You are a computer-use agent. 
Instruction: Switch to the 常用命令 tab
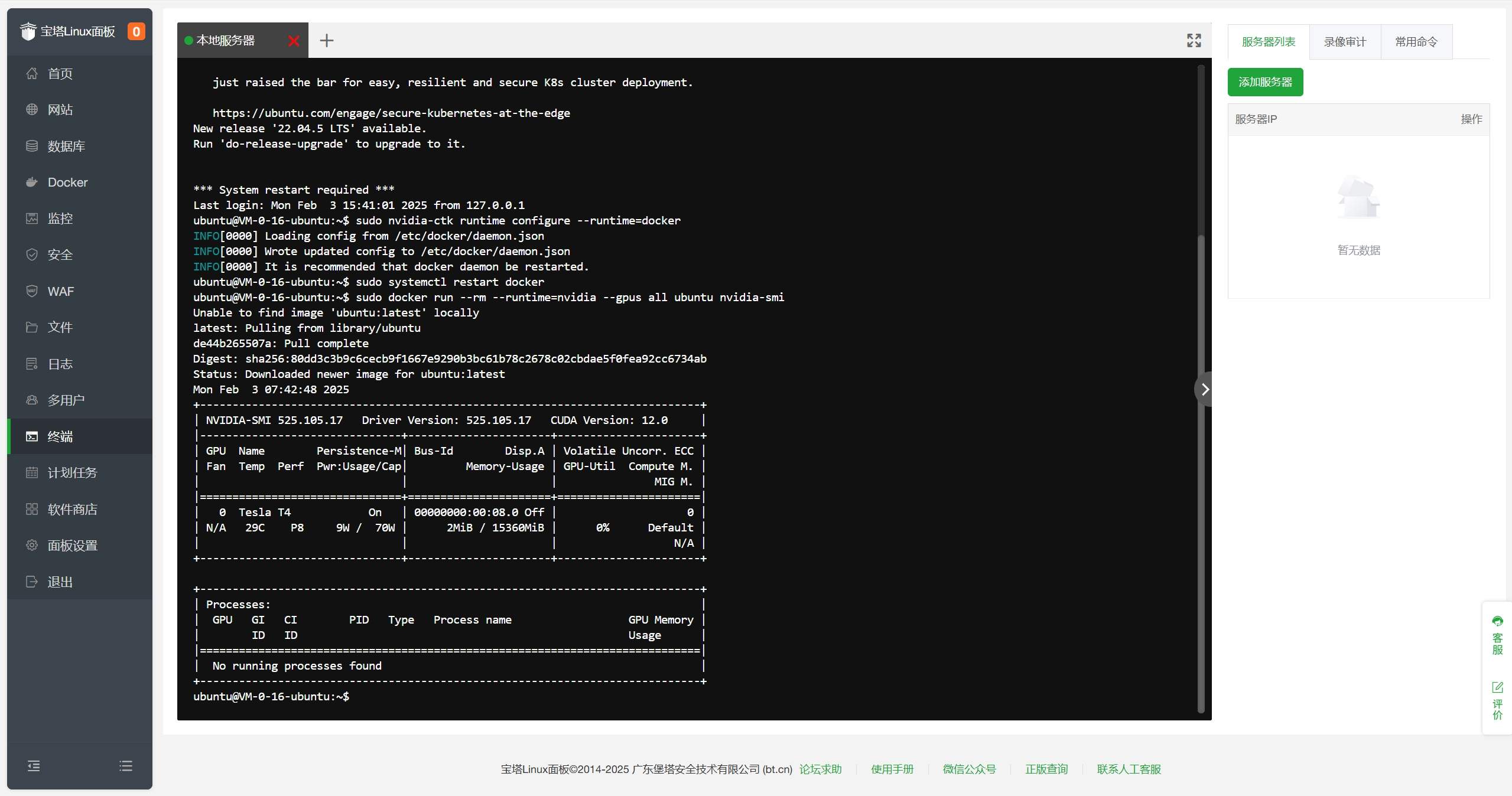pos(1416,42)
